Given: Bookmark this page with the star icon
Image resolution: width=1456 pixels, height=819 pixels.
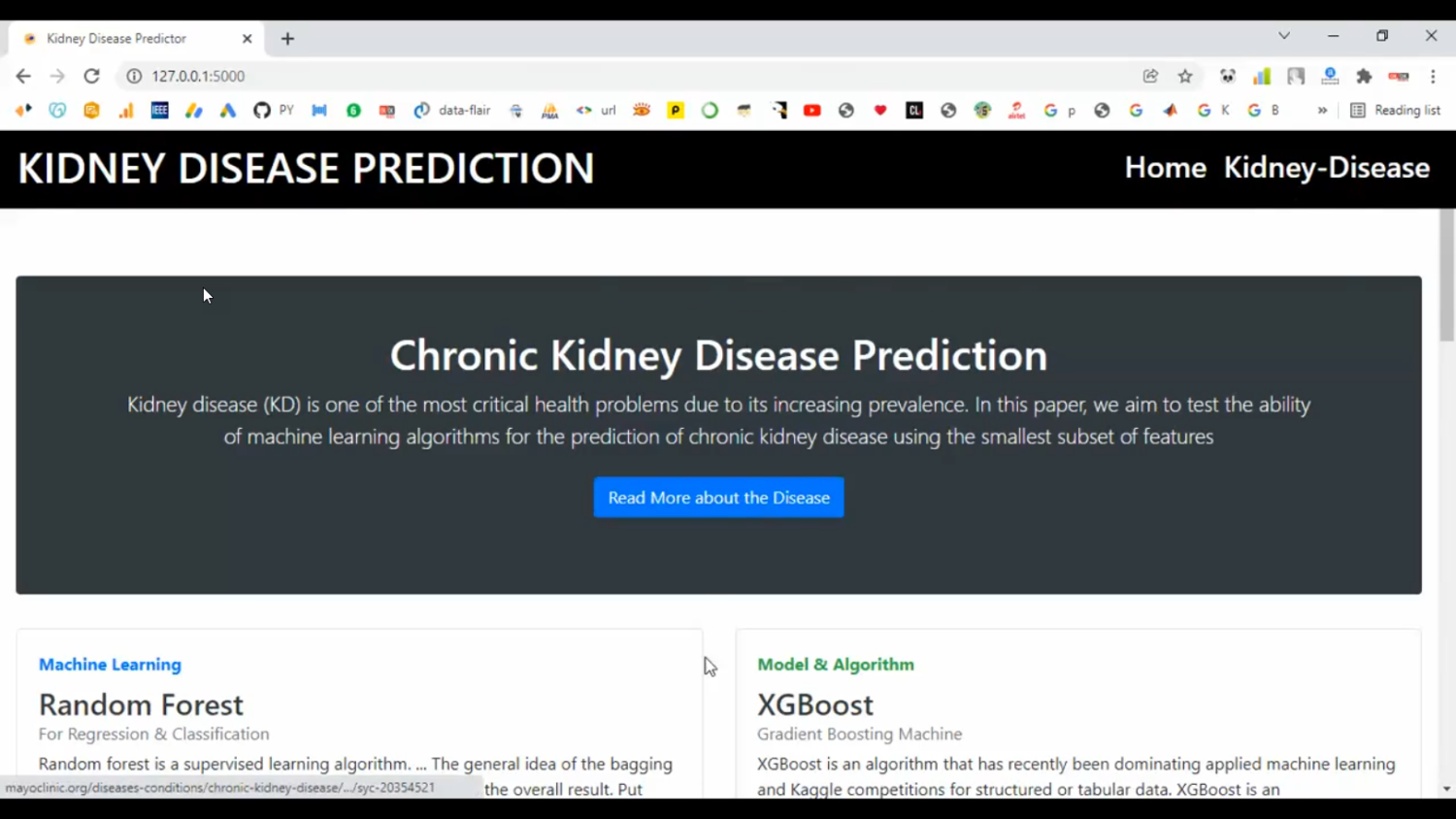Looking at the screenshot, I should click(1185, 76).
